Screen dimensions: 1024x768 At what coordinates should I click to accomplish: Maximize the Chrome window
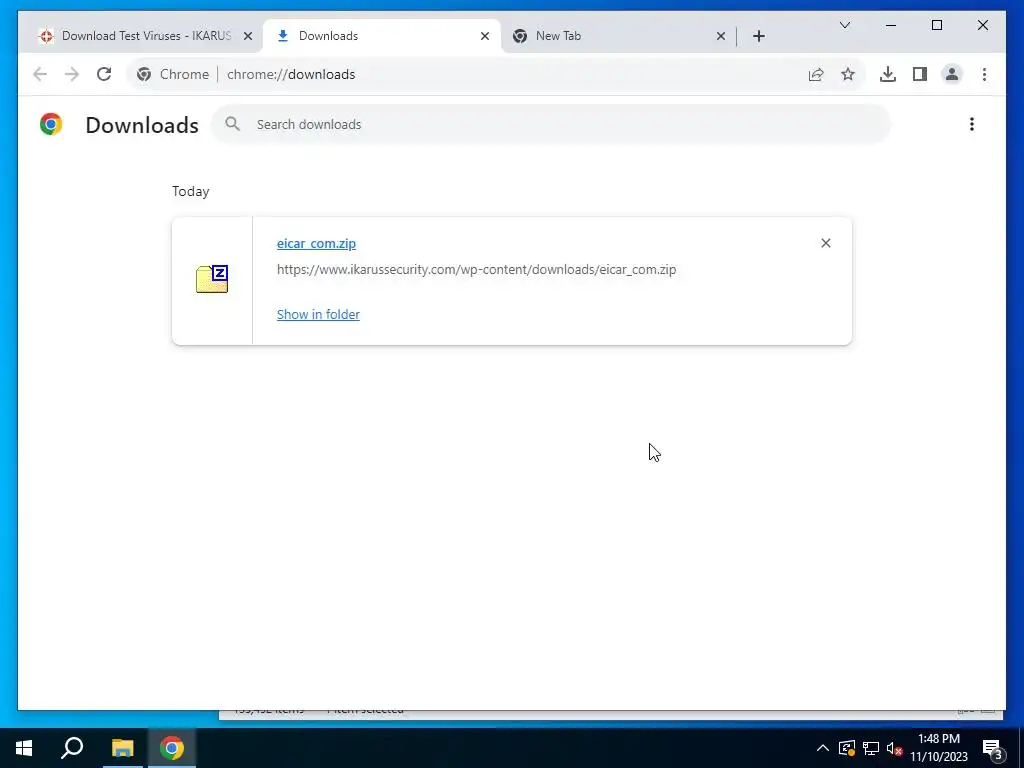[x=936, y=25]
